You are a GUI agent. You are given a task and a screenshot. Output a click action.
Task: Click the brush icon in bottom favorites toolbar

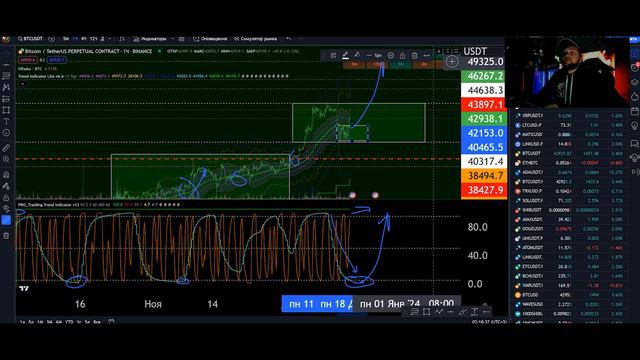tap(462, 312)
